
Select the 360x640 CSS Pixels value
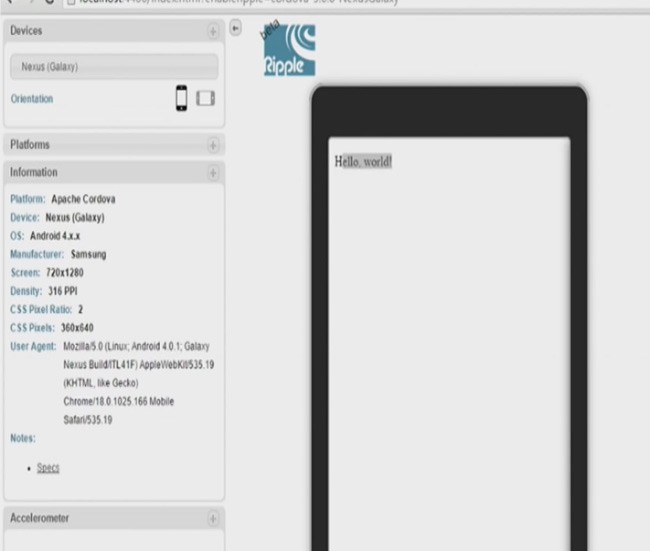click(77, 328)
